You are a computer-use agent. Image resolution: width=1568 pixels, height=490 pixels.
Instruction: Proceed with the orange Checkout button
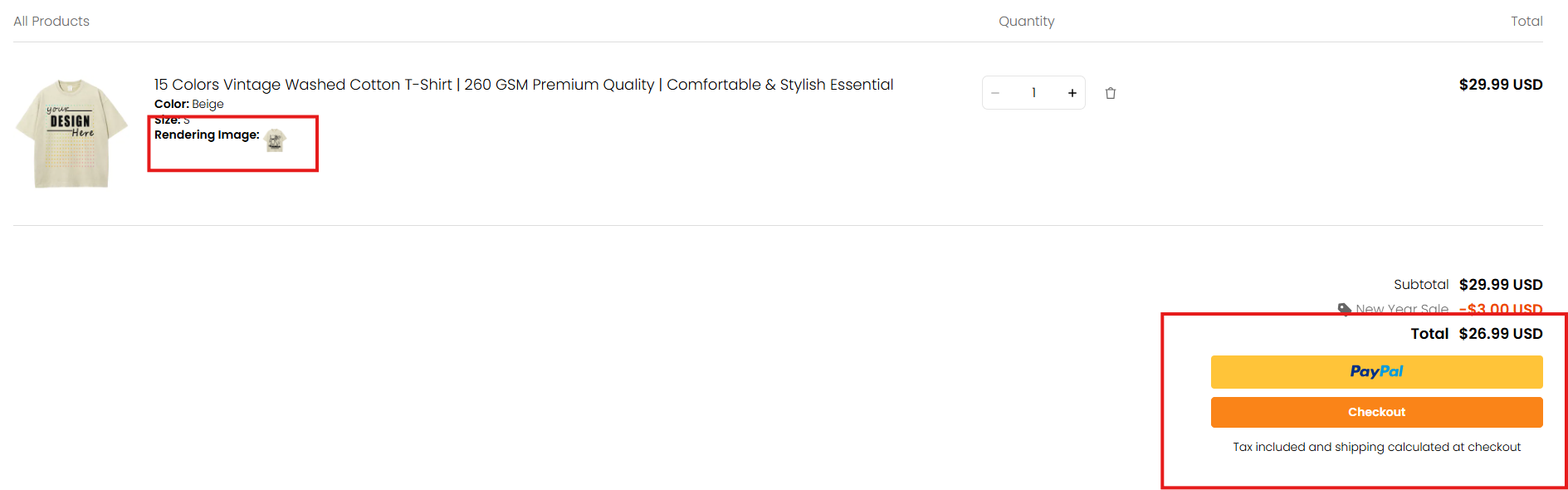pyautogui.click(x=1376, y=412)
